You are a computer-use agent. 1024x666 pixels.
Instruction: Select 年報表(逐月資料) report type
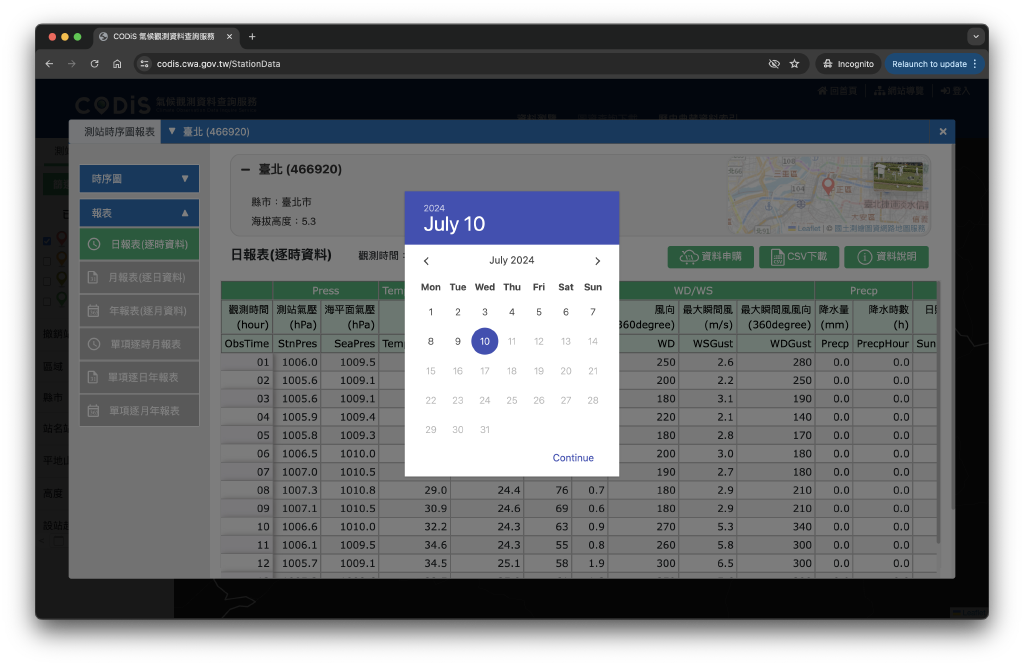[x=139, y=311]
